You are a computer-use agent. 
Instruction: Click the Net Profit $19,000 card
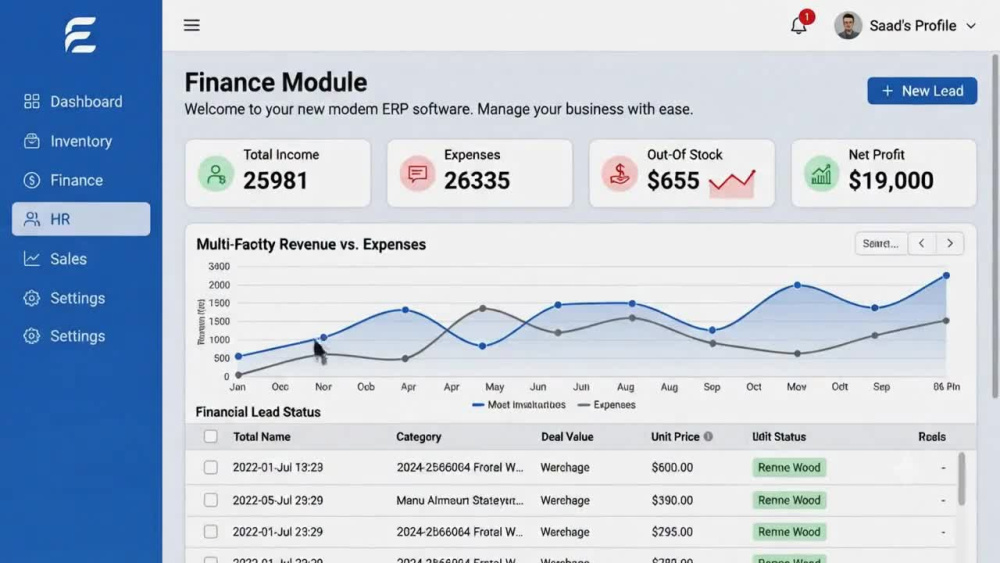pos(883,173)
